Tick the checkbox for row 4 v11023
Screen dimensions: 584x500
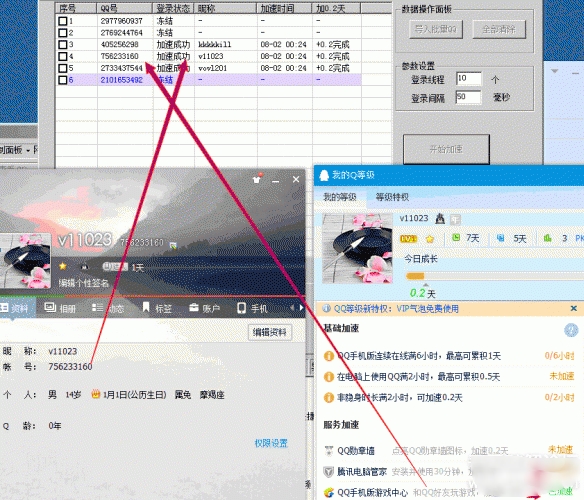tap(63, 56)
